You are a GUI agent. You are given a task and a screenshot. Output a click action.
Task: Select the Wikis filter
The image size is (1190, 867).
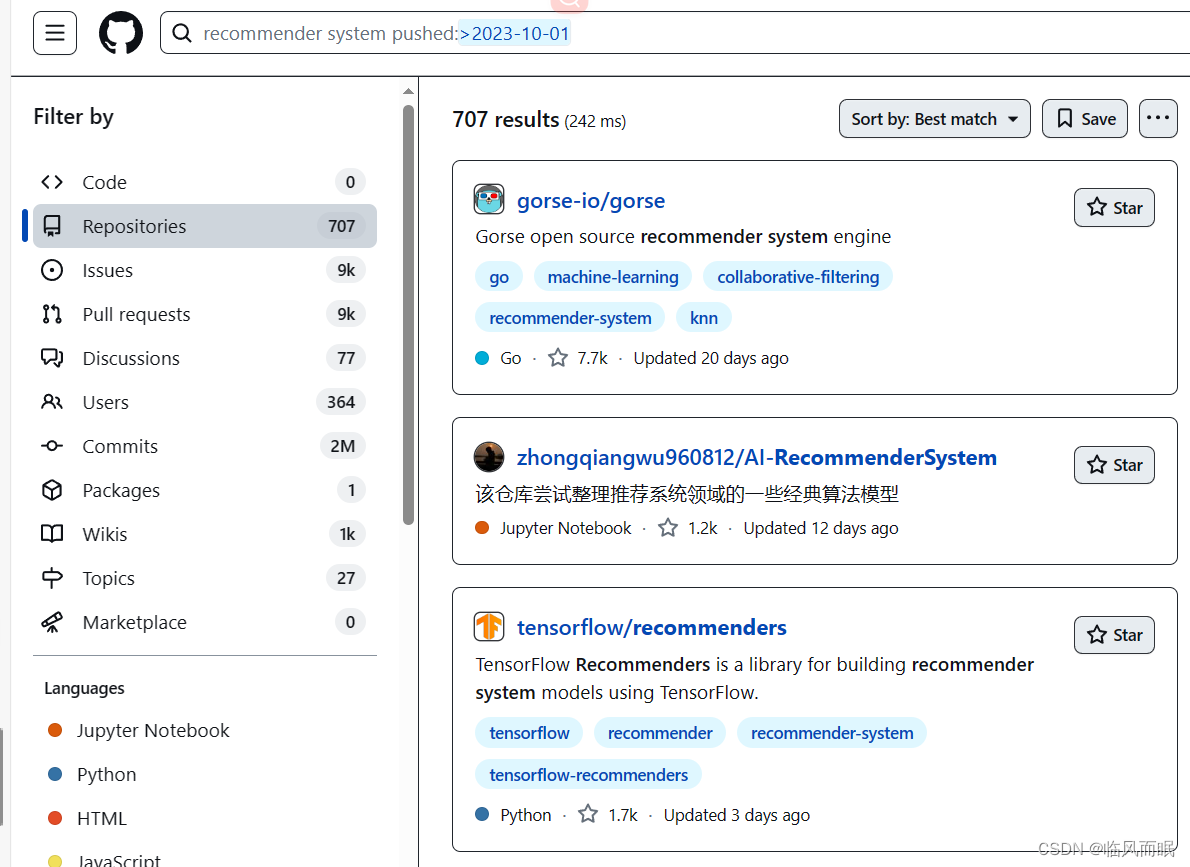tap(205, 534)
